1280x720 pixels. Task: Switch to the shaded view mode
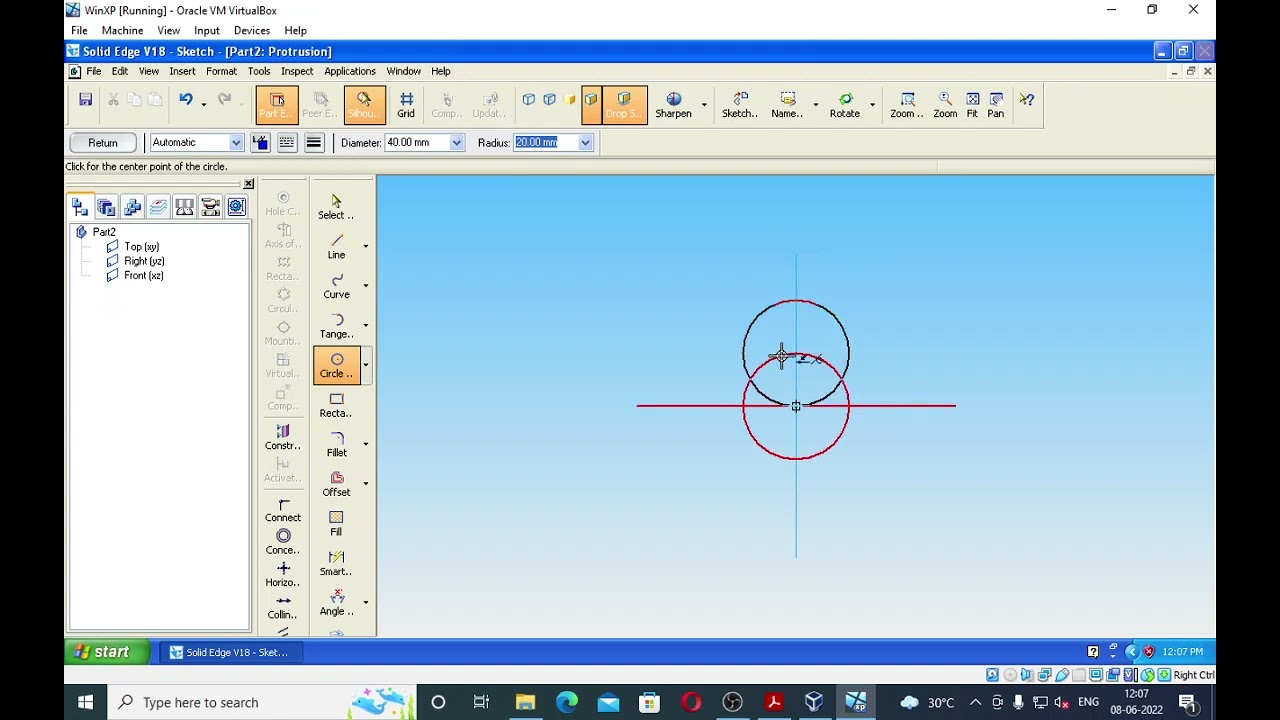click(x=570, y=99)
